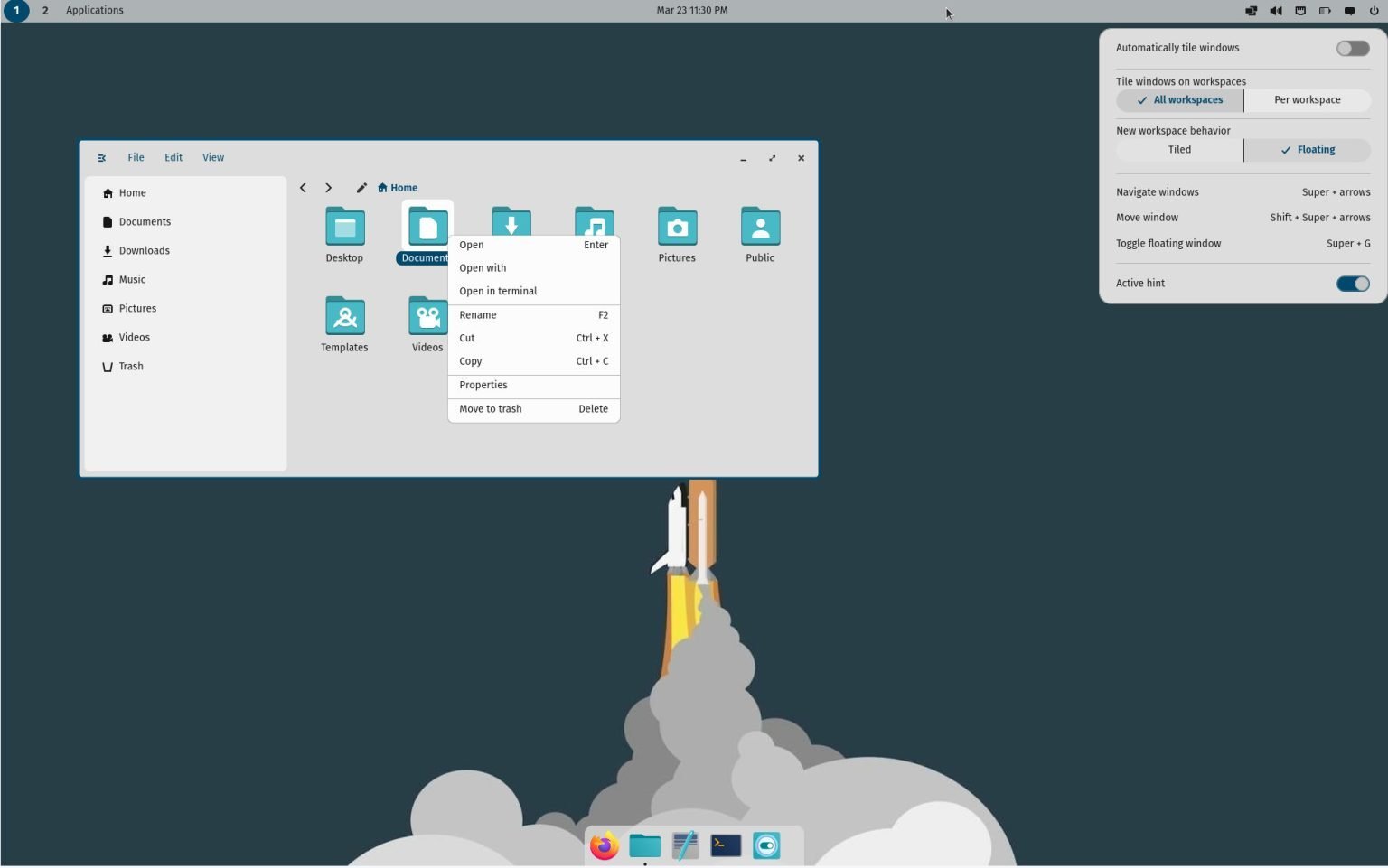
Task: Collapse the Files sidebar with the panel icon
Action: tap(101, 157)
